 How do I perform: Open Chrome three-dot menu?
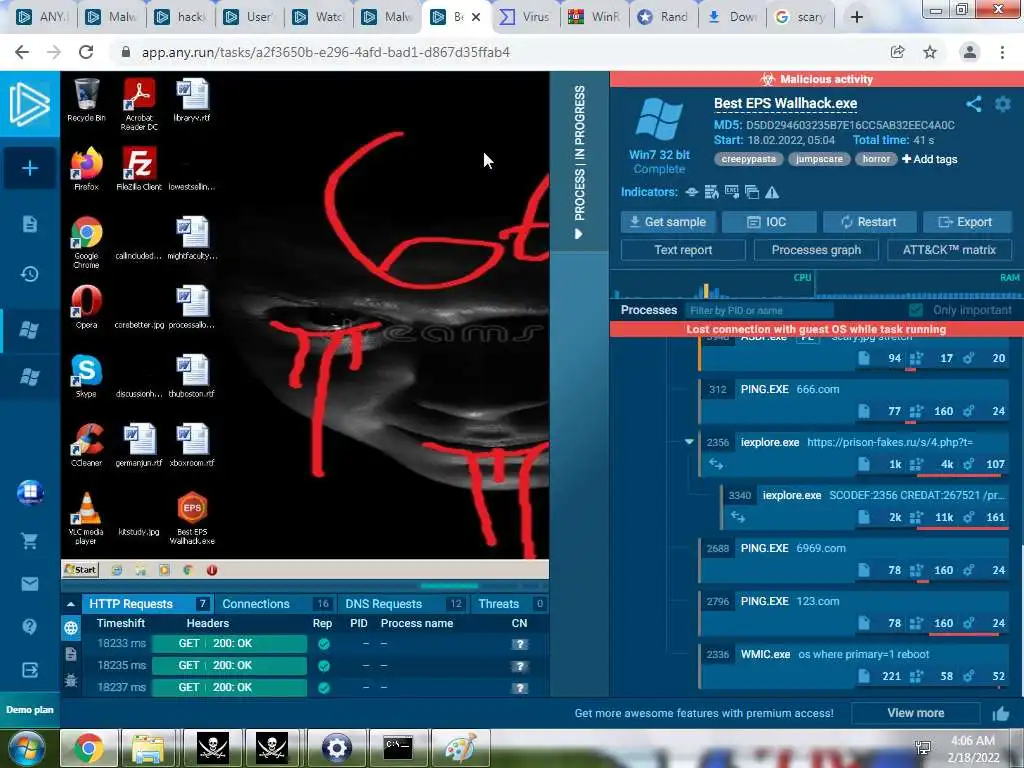pos(1002,52)
